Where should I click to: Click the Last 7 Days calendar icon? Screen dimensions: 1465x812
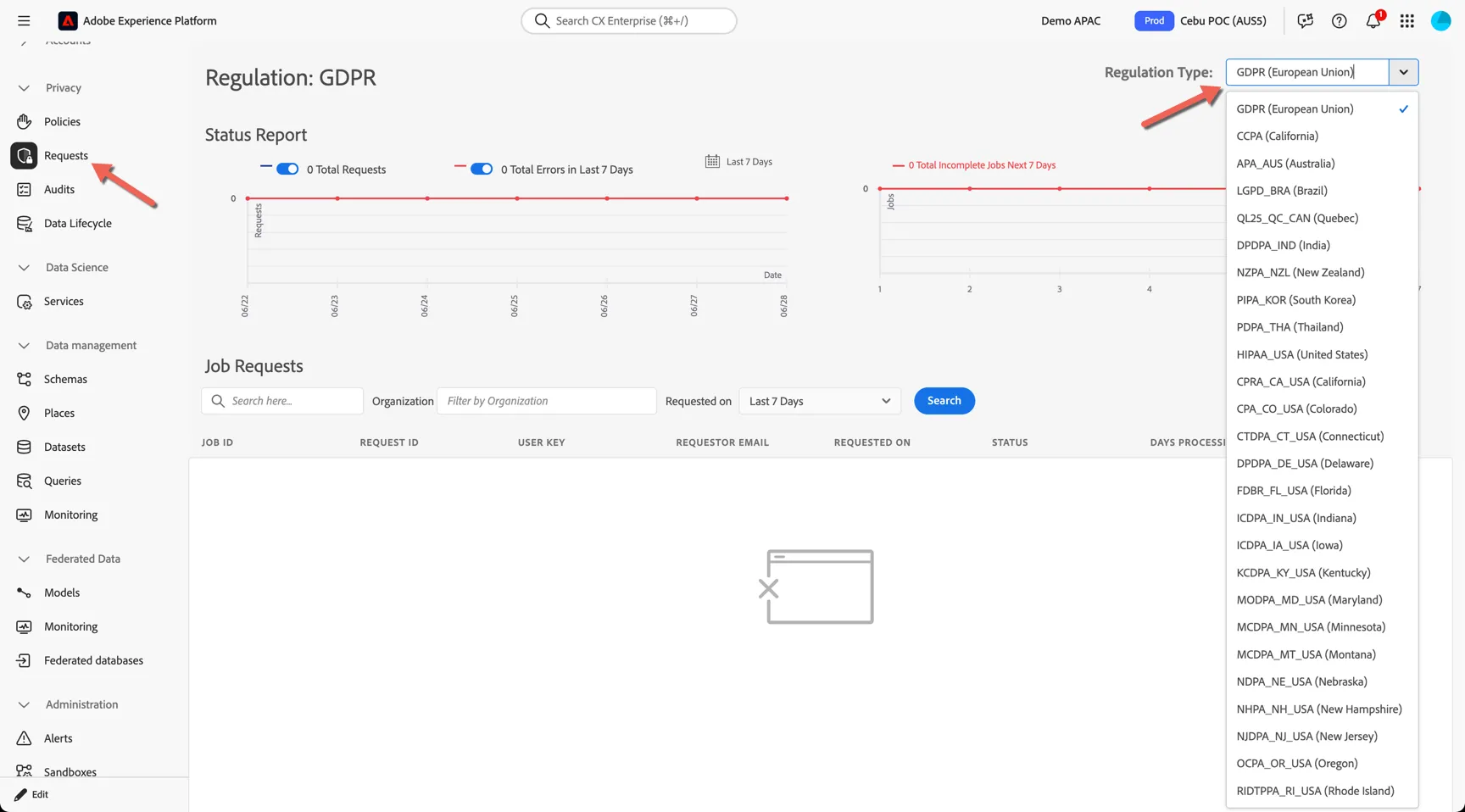(x=712, y=161)
